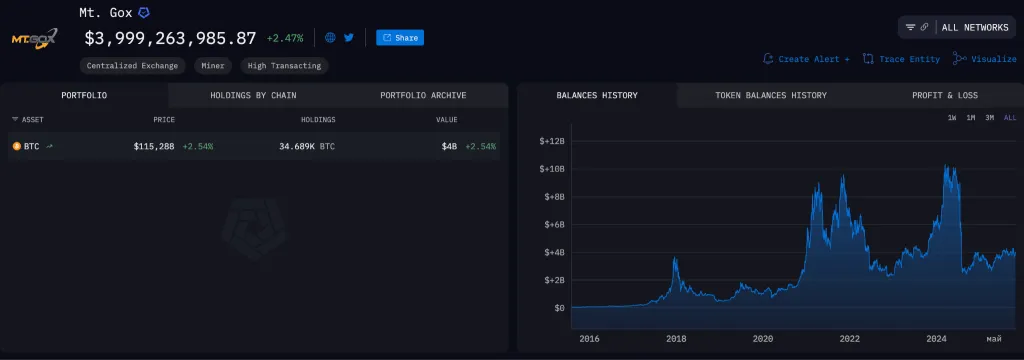Click the Trace Entity icon
1024x360 pixels.
[x=868, y=59]
